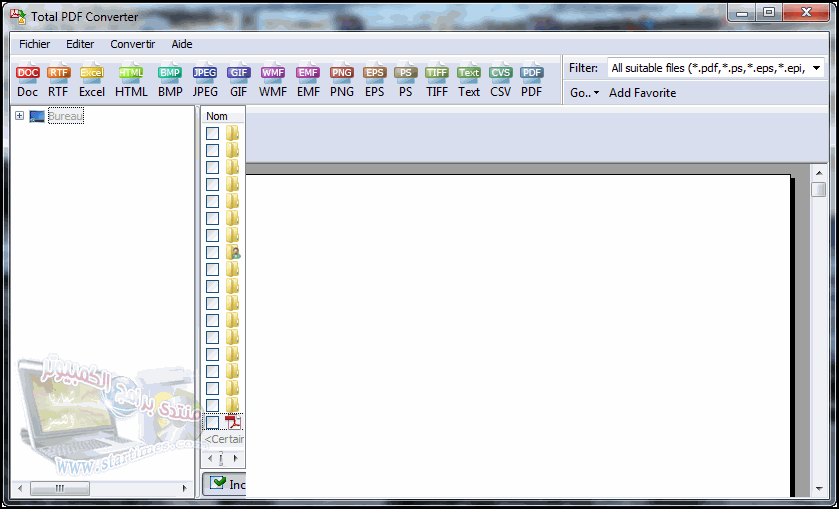Screen dimensions: 839x509
Task: Click the Total PDF Converter title bar icon
Action: click(x=18, y=17)
